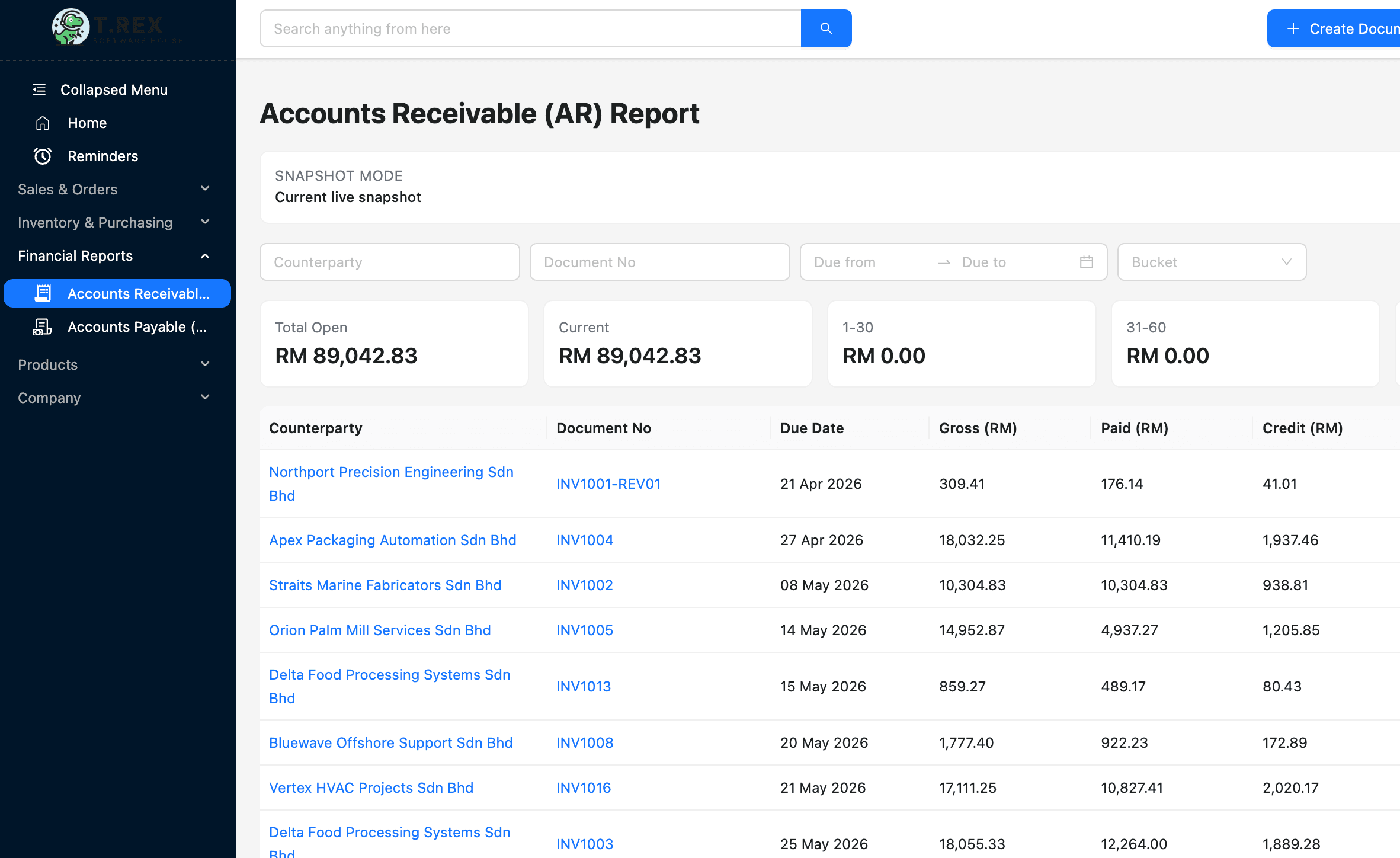Expand the Products section
This screenshot has width=1400, height=858.
(x=204, y=364)
